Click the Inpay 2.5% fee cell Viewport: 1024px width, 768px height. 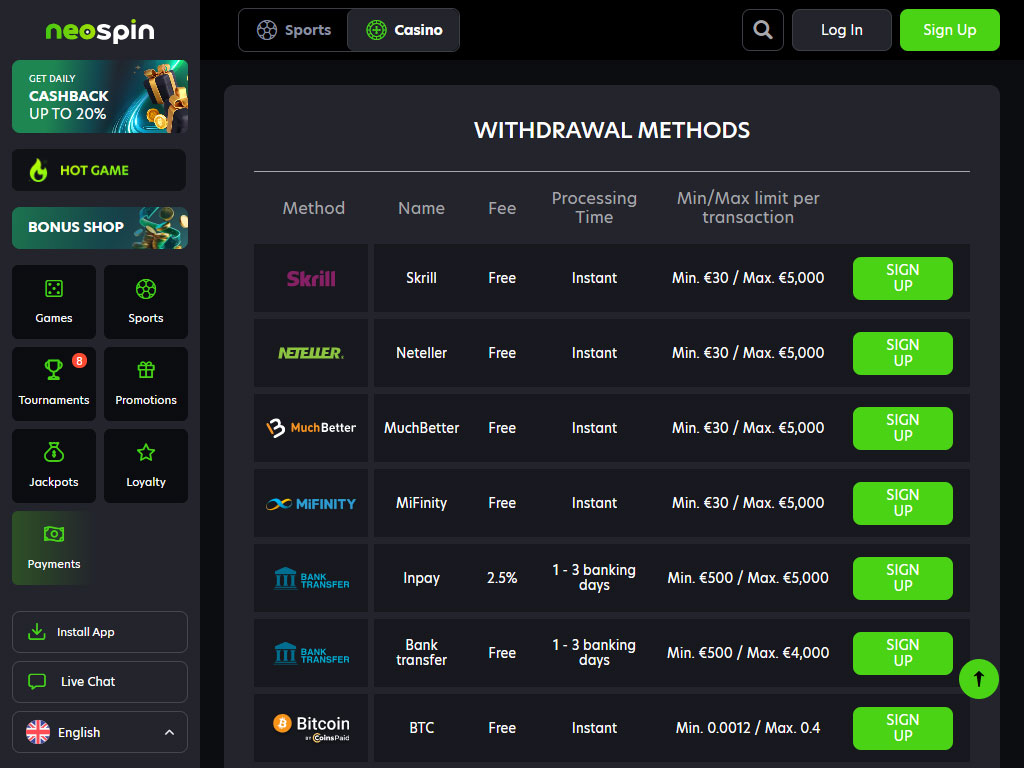tap(502, 578)
